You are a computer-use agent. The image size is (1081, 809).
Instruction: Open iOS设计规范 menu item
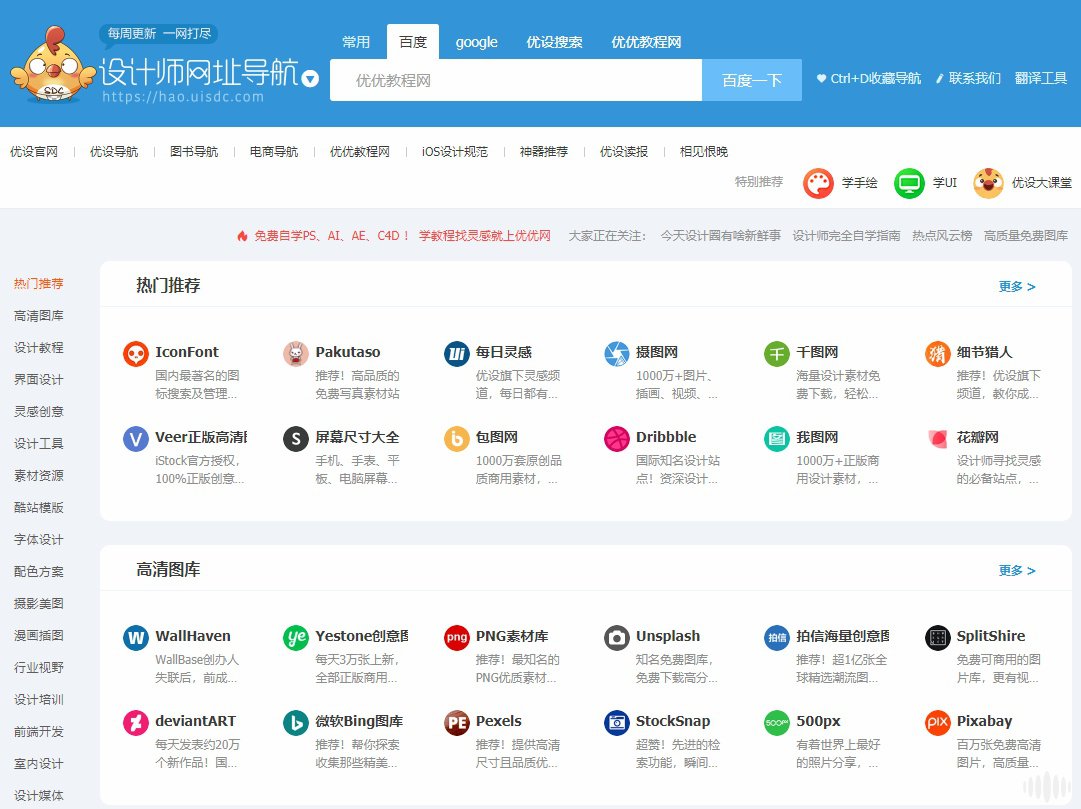454,152
